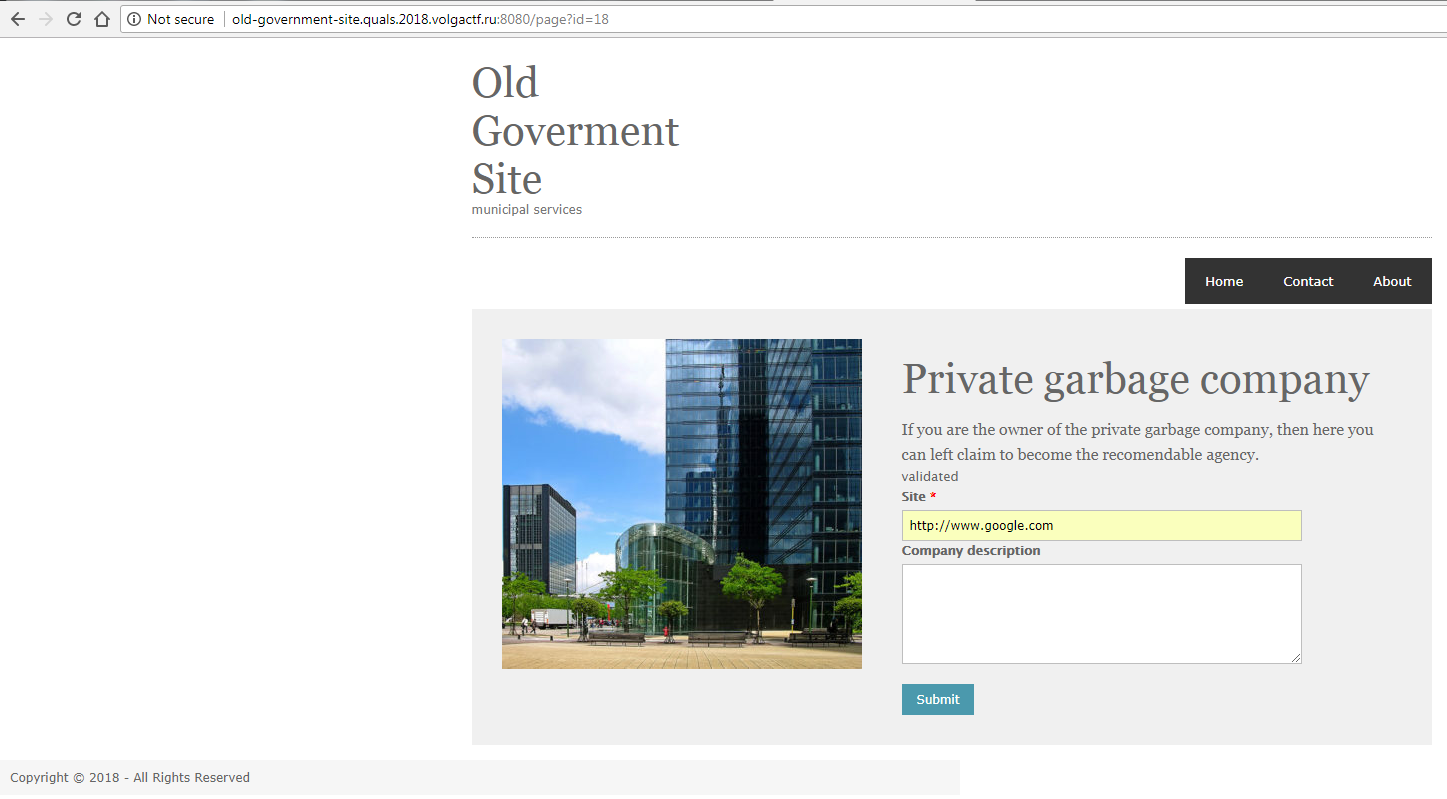Grab the text area resize handle
Viewport: 1447px width, 799px height.
[1296, 658]
